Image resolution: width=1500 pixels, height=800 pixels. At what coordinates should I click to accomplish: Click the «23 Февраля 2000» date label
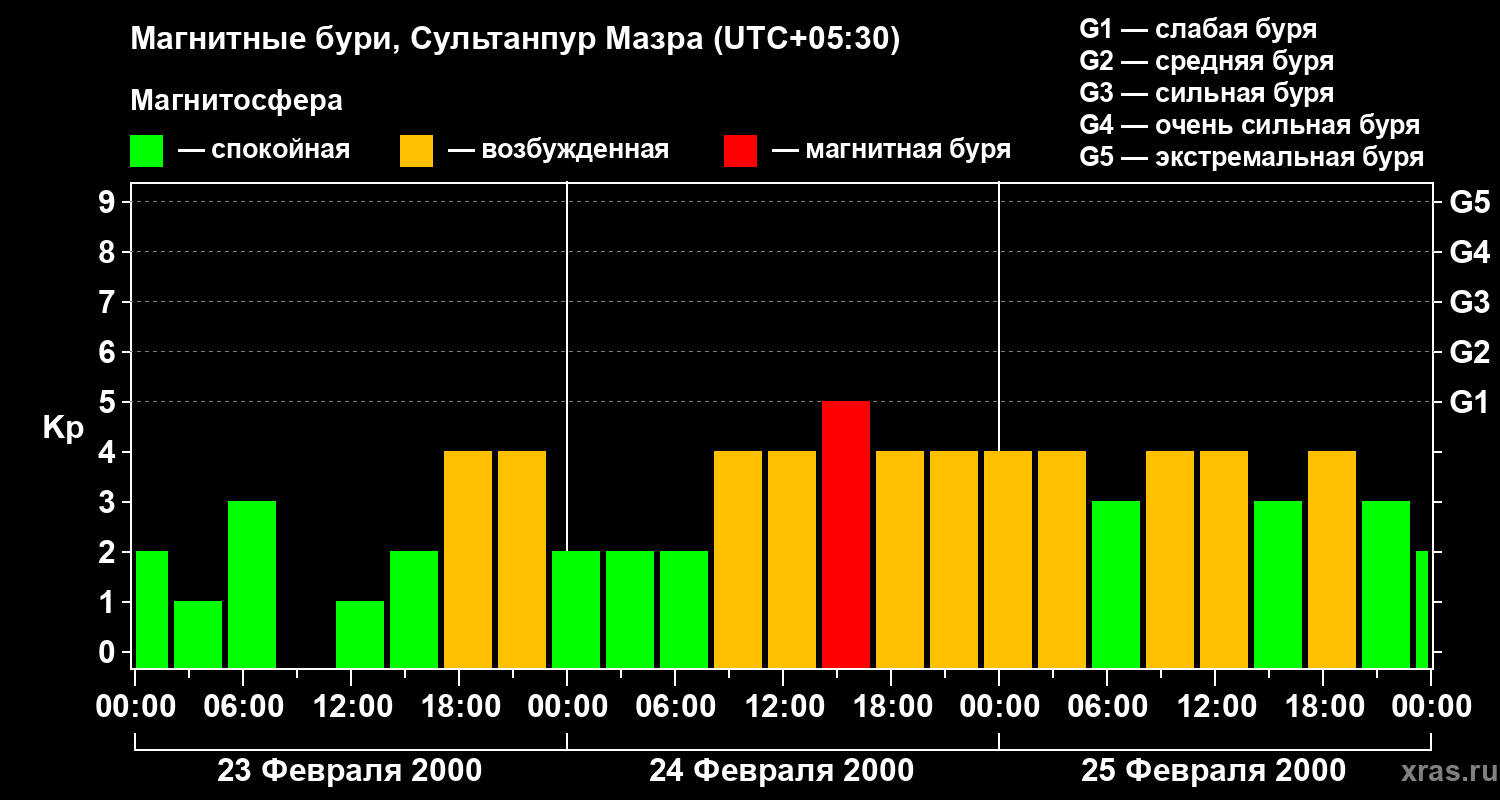click(x=350, y=771)
